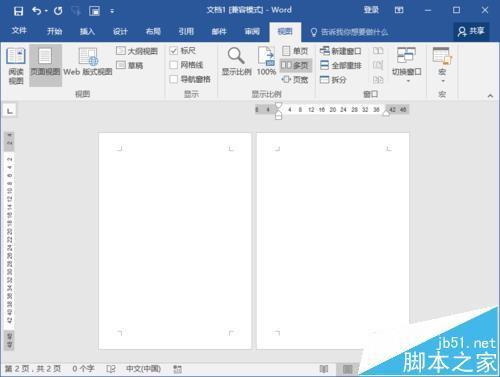The height and width of the screenshot is (377, 500).
Task: Customize the Quick Access Toolbar
Action: [112, 11]
